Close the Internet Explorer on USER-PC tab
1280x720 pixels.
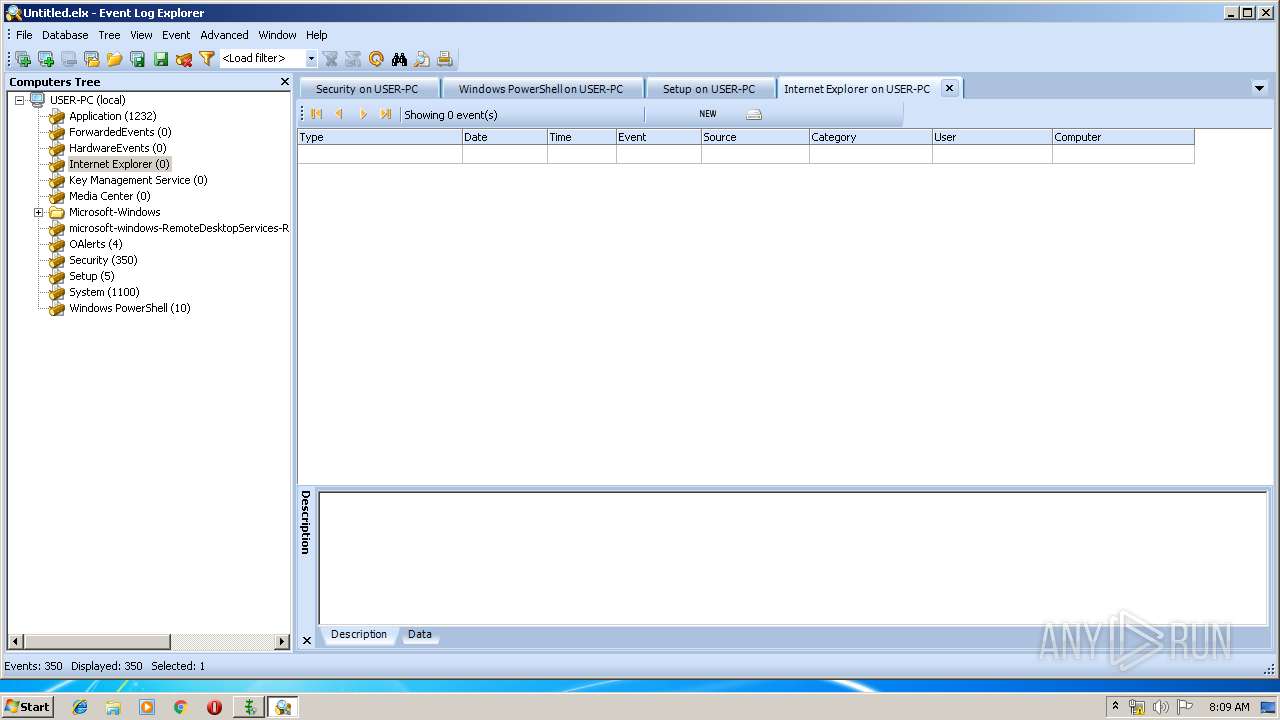pos(949,88)
